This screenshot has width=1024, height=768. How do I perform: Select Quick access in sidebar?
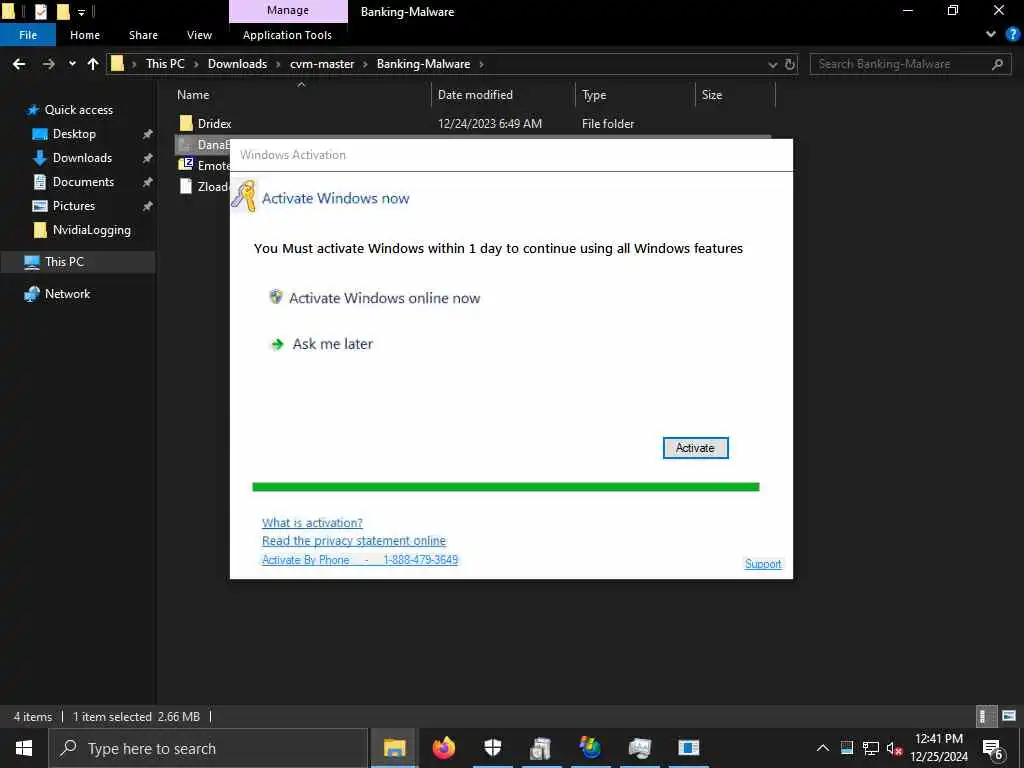point(78,110)
